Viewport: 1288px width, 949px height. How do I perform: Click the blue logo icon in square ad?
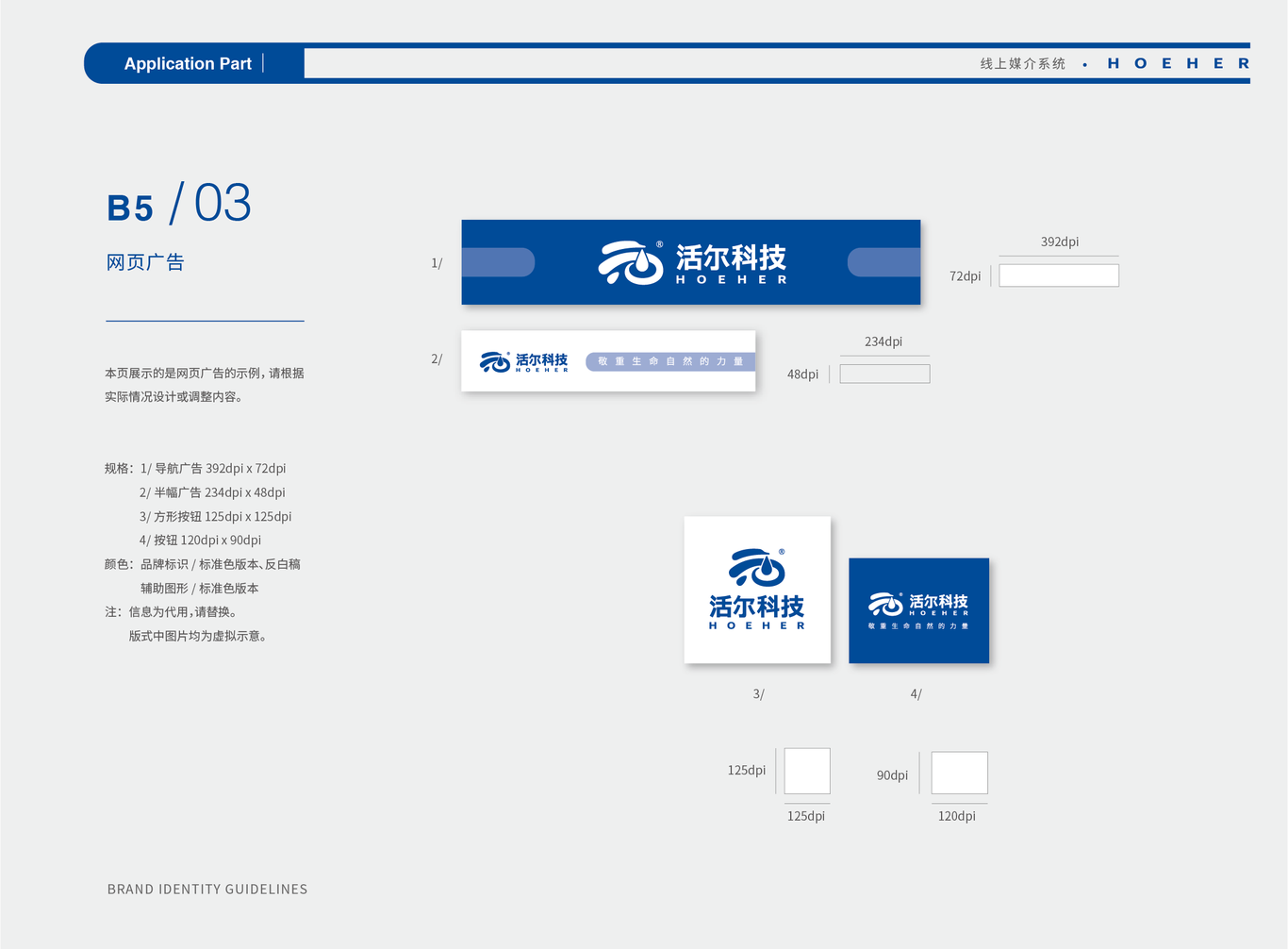pos(757,569)
